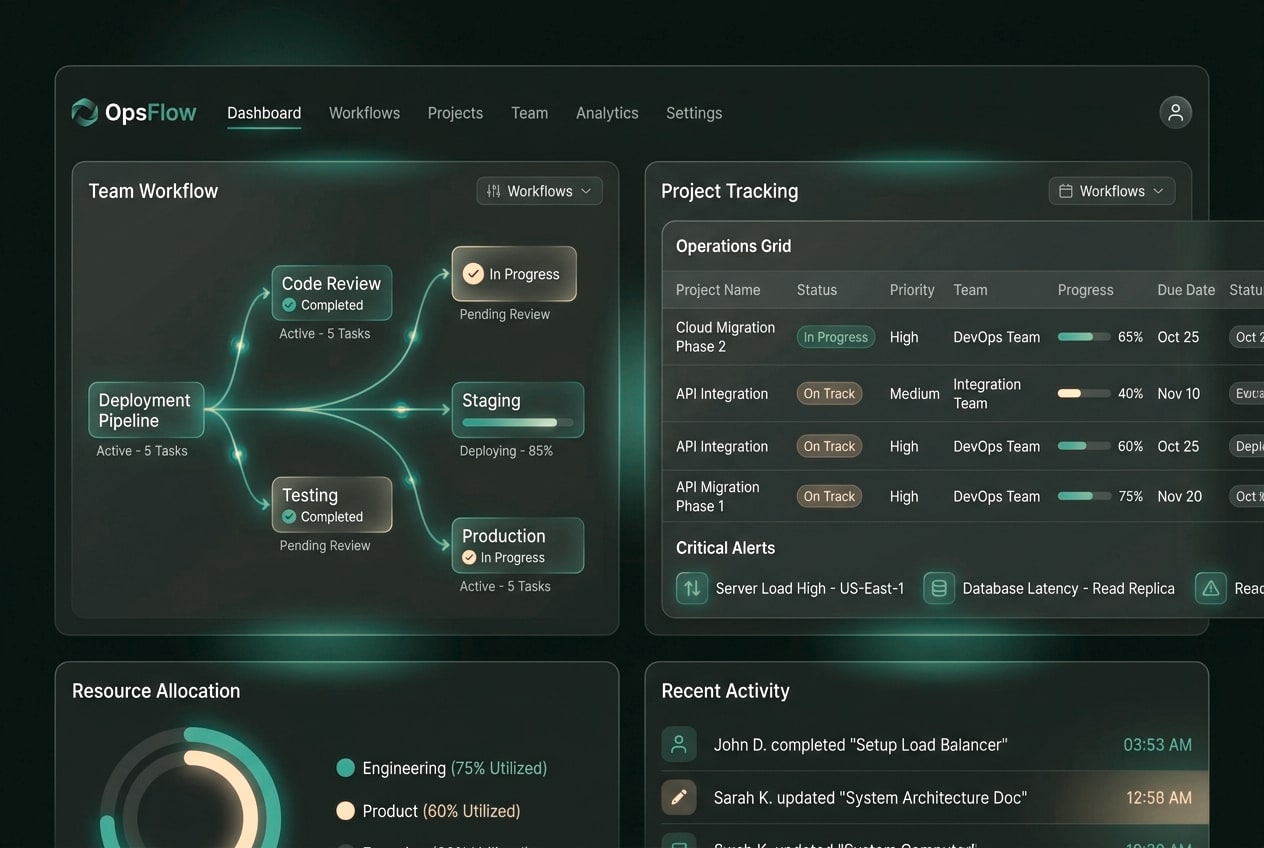Open the Projects tab
The image size is (1264, 848).
tap(455, 113)
